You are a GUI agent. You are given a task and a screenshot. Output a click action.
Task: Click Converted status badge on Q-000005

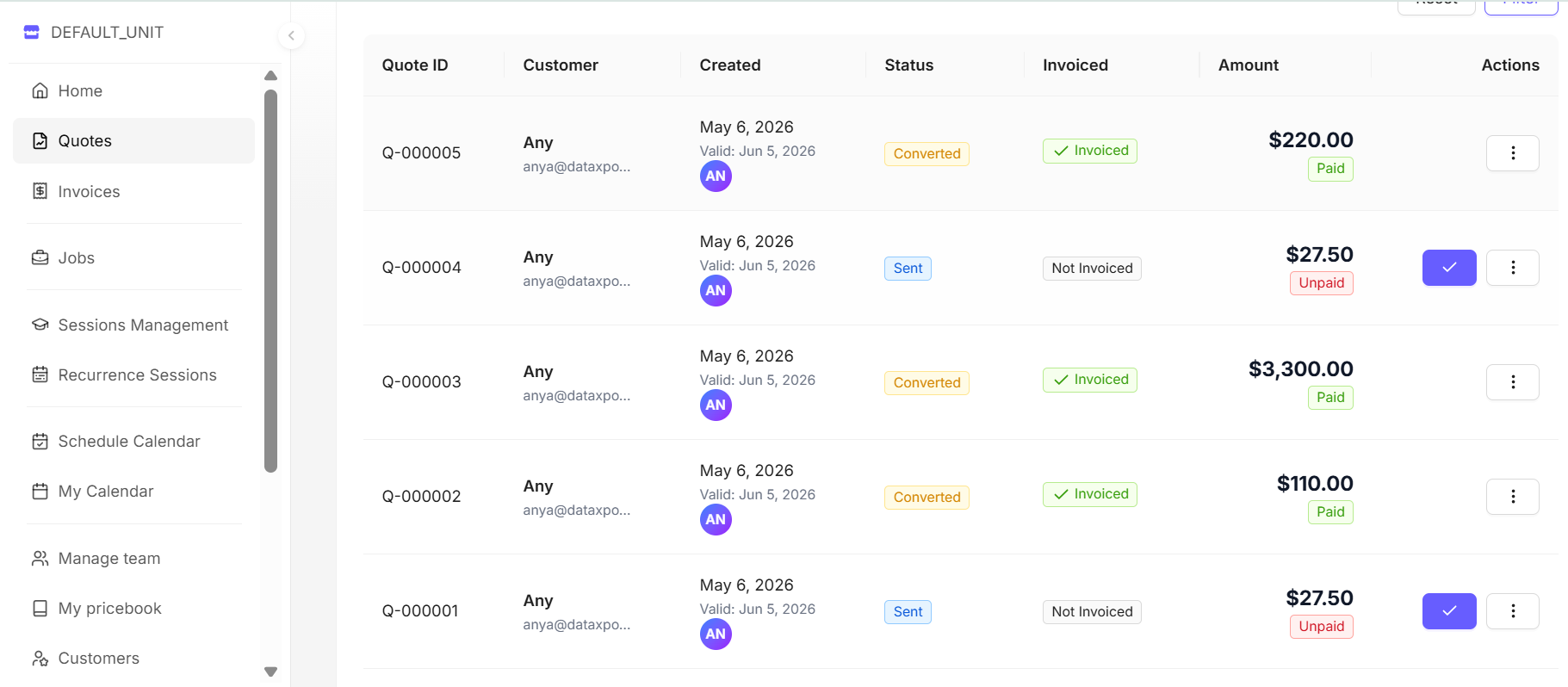927,154
